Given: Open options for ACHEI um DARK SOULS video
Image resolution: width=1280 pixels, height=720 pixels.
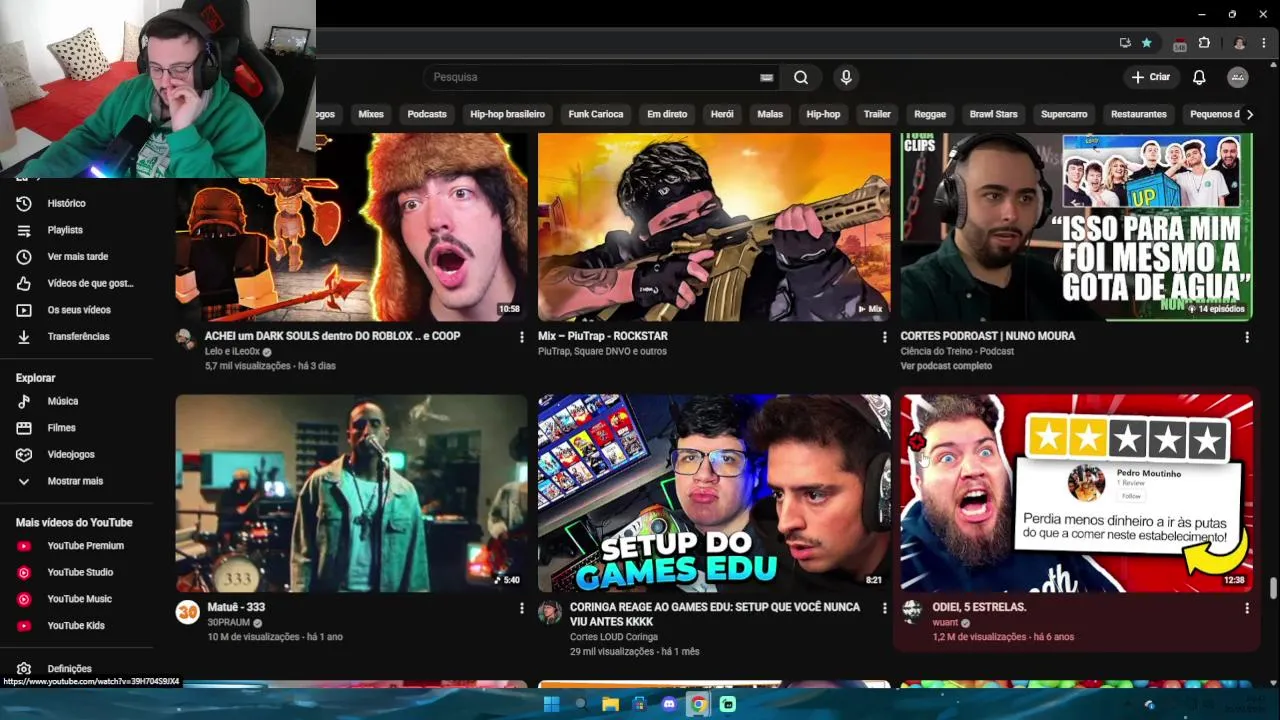Looking at the screenshot, I should coord(521,337).
